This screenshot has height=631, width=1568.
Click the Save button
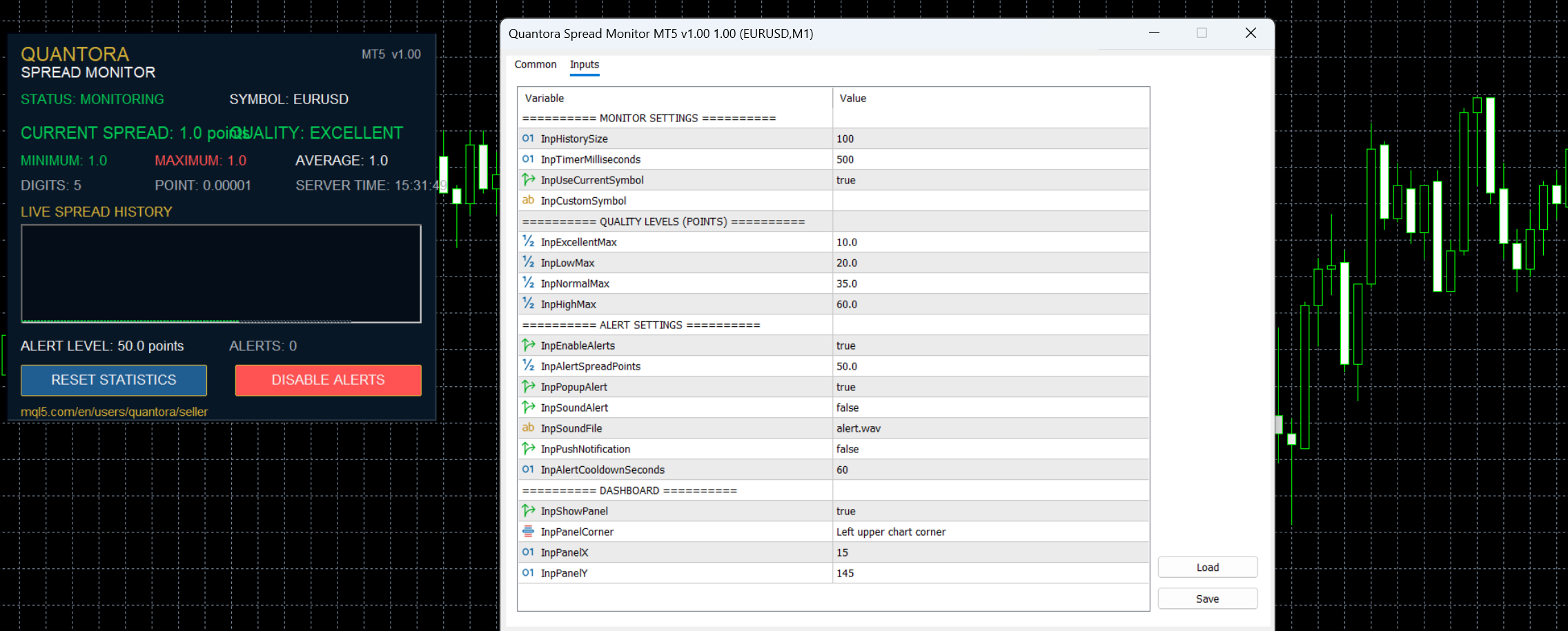click(x=1208, y=599)
